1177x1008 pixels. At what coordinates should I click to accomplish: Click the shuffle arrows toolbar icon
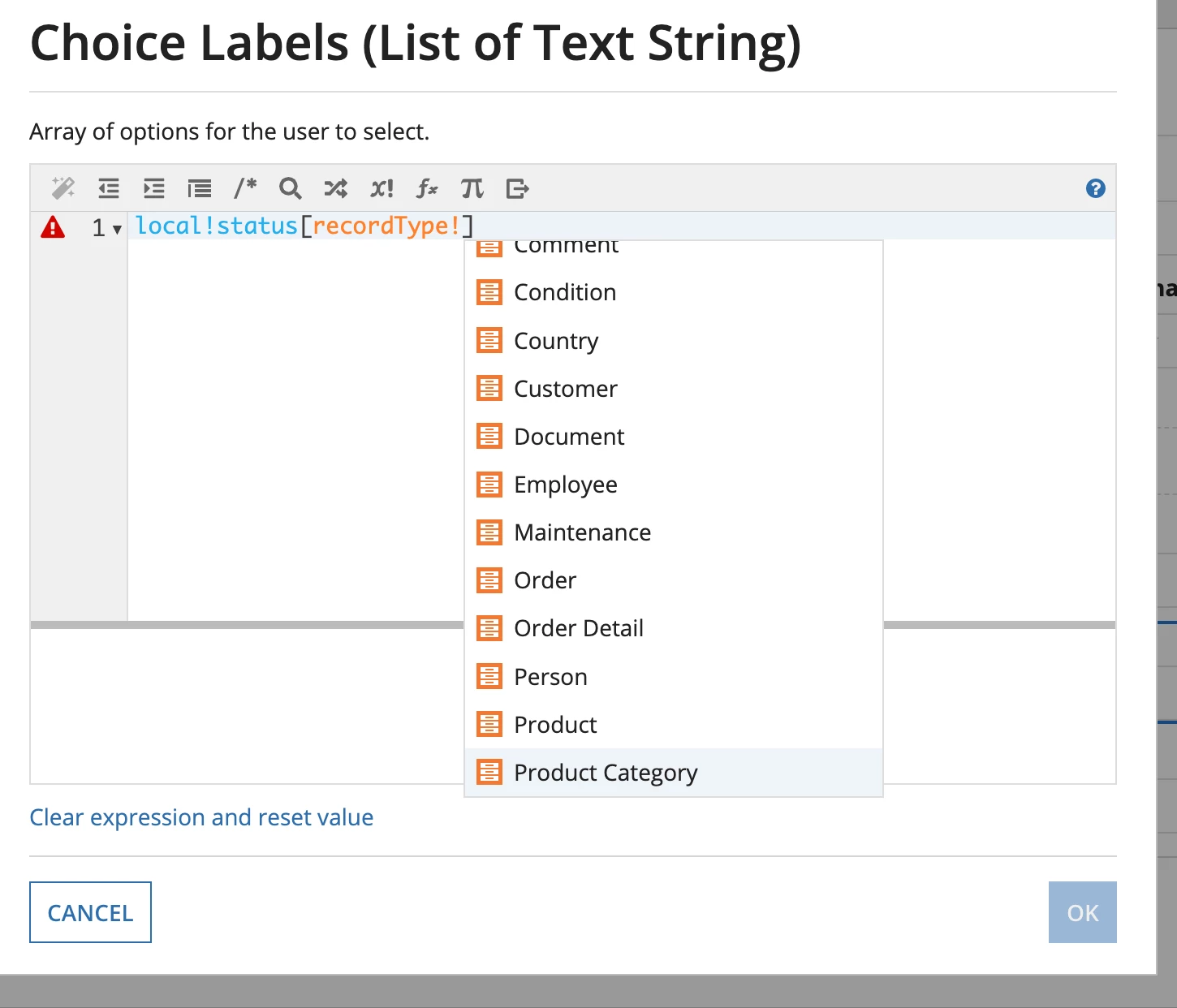(336, 188)
